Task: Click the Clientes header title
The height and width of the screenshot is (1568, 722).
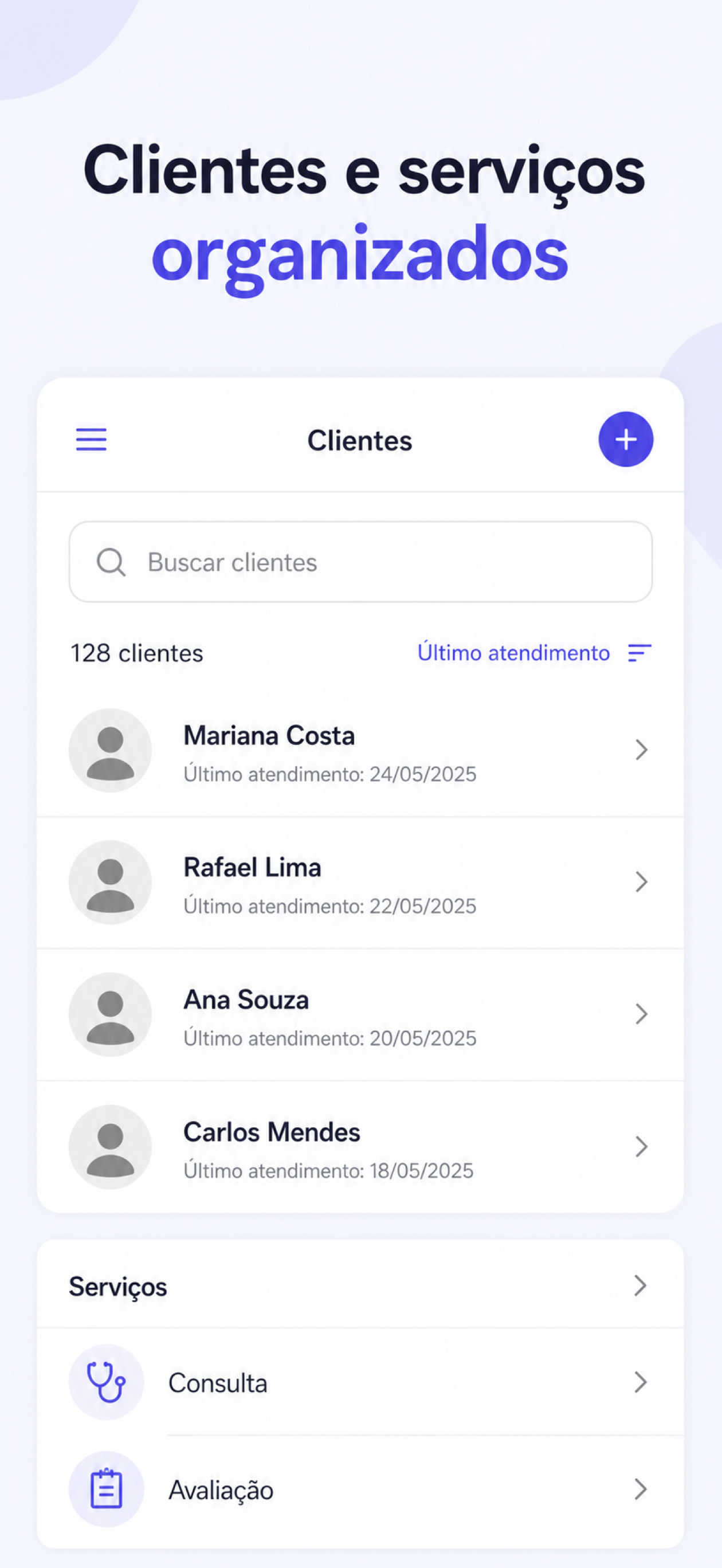Action: (360, 440)
